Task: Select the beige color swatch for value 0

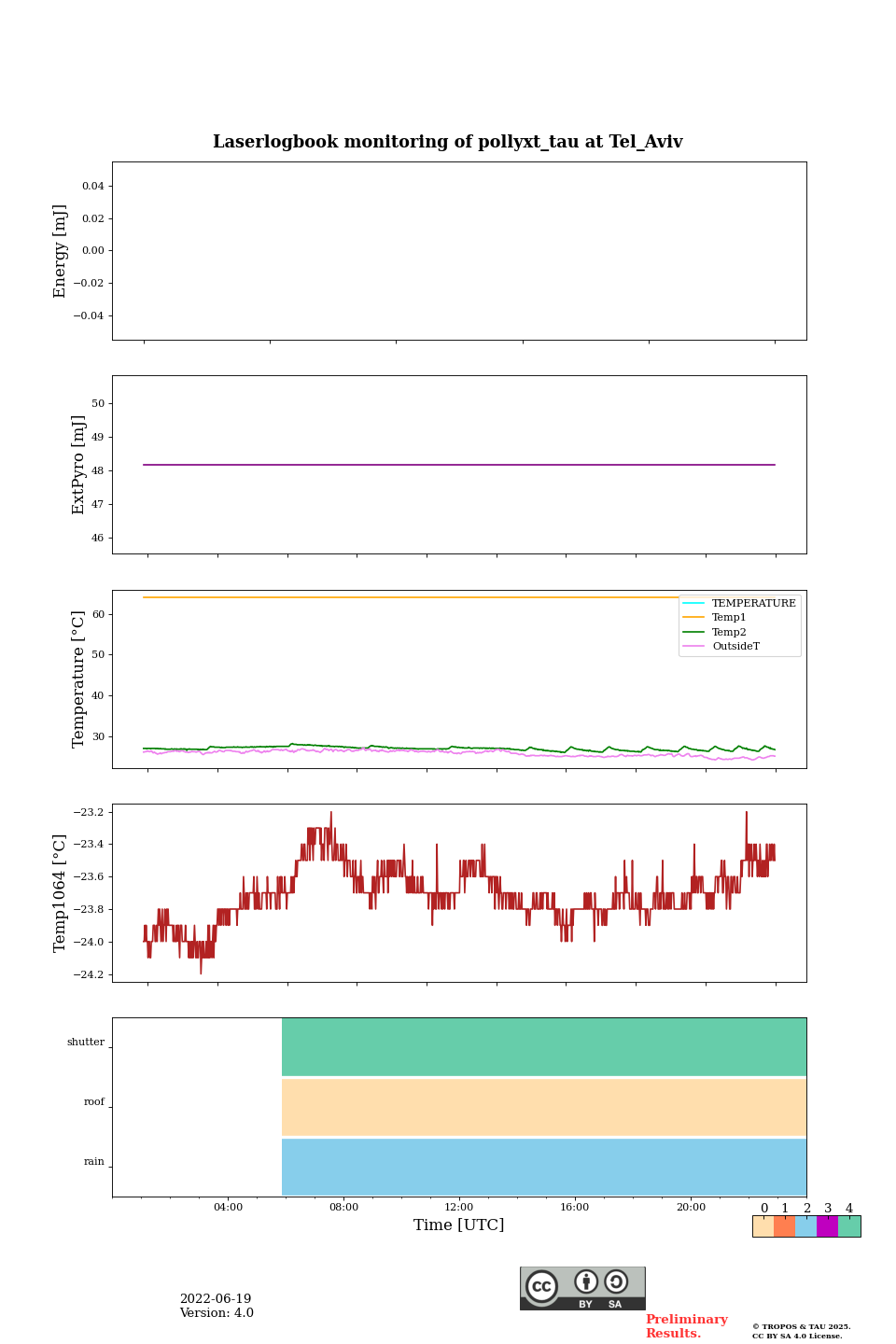Action: tap(763, 1226)
